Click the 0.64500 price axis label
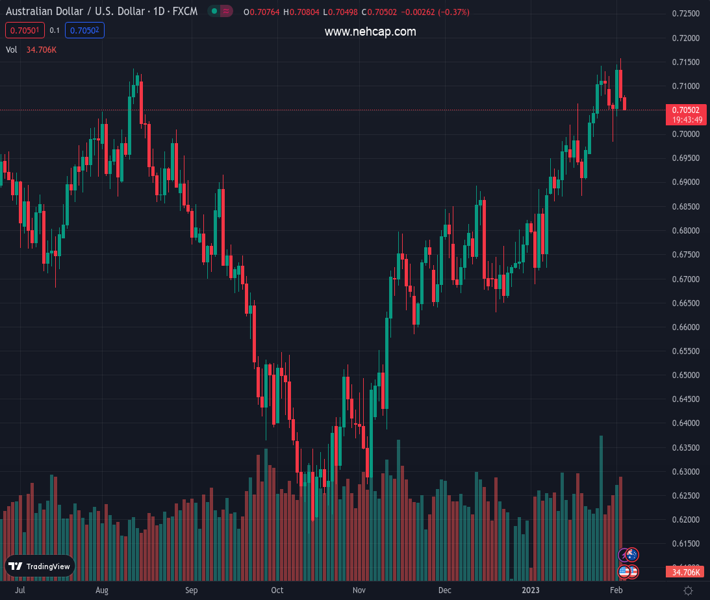The height and width of the screenshot is (600, 710). (686, 399)
